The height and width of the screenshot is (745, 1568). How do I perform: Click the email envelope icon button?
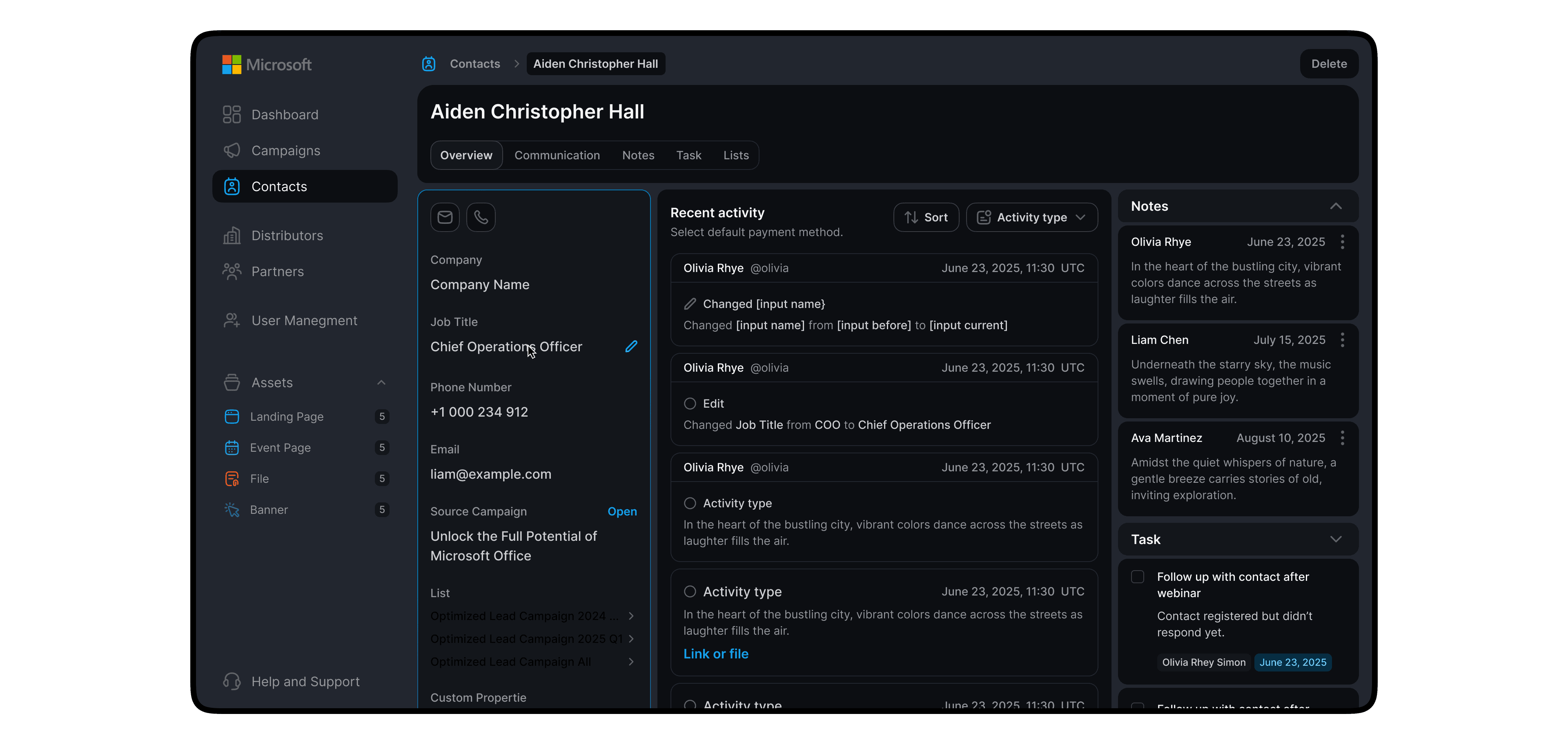click(x=444, y=217)
